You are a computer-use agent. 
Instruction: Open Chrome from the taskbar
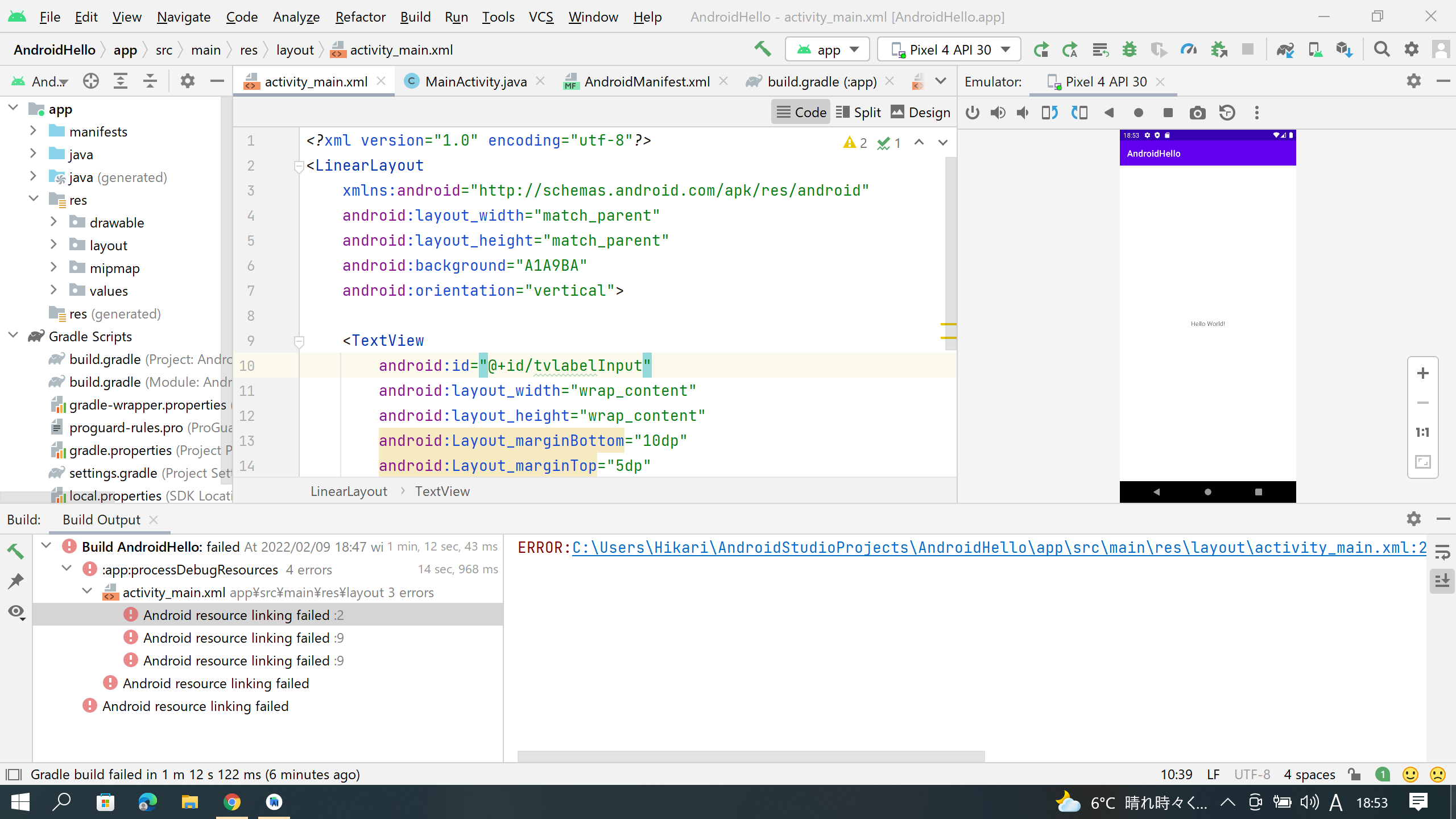(x=233, y=803)
